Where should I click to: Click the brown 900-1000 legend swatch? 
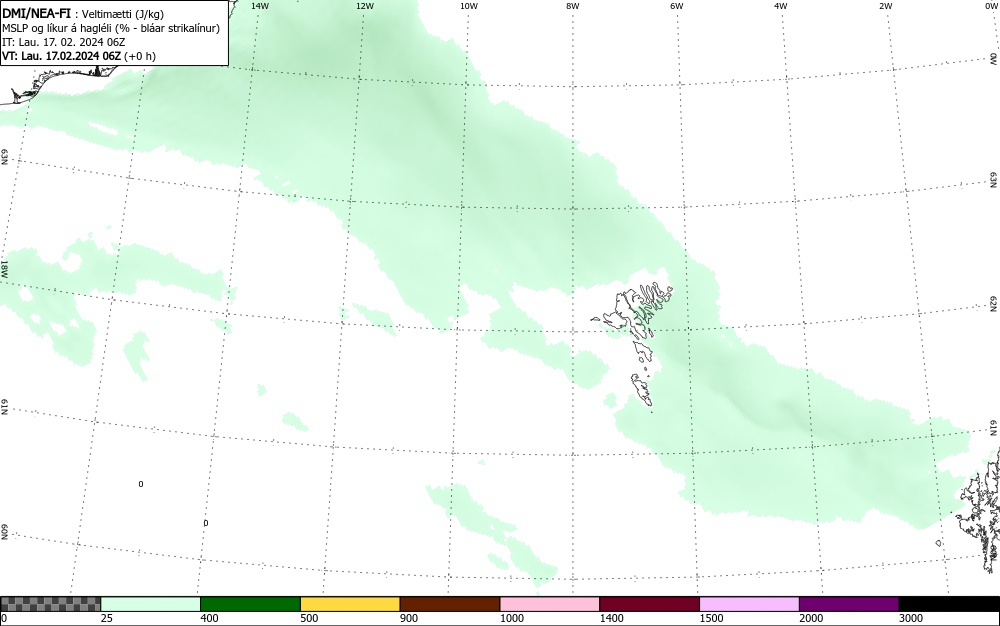(450, 604)
